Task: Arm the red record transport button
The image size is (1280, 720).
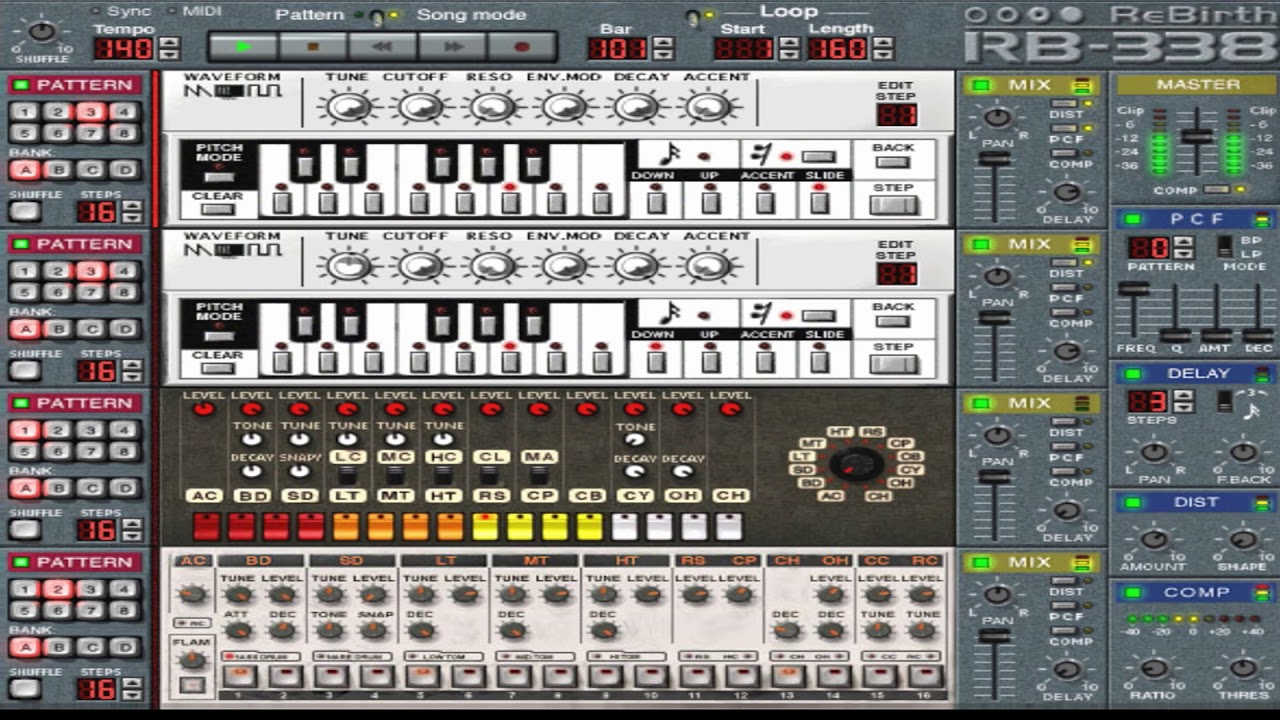Action: 521,47
